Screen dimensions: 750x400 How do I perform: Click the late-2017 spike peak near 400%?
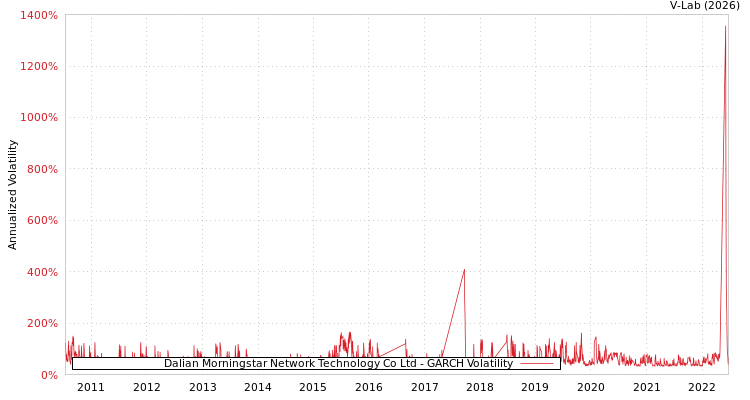pyautogui.click(x=464, y=270)
